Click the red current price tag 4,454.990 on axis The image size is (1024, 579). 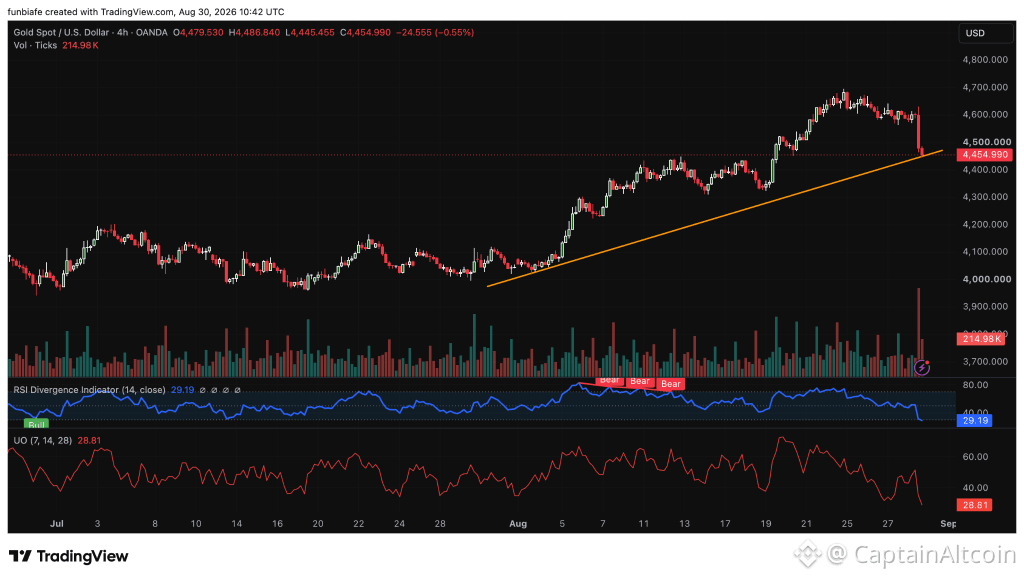pyautogui.click(x=985, y=155)
